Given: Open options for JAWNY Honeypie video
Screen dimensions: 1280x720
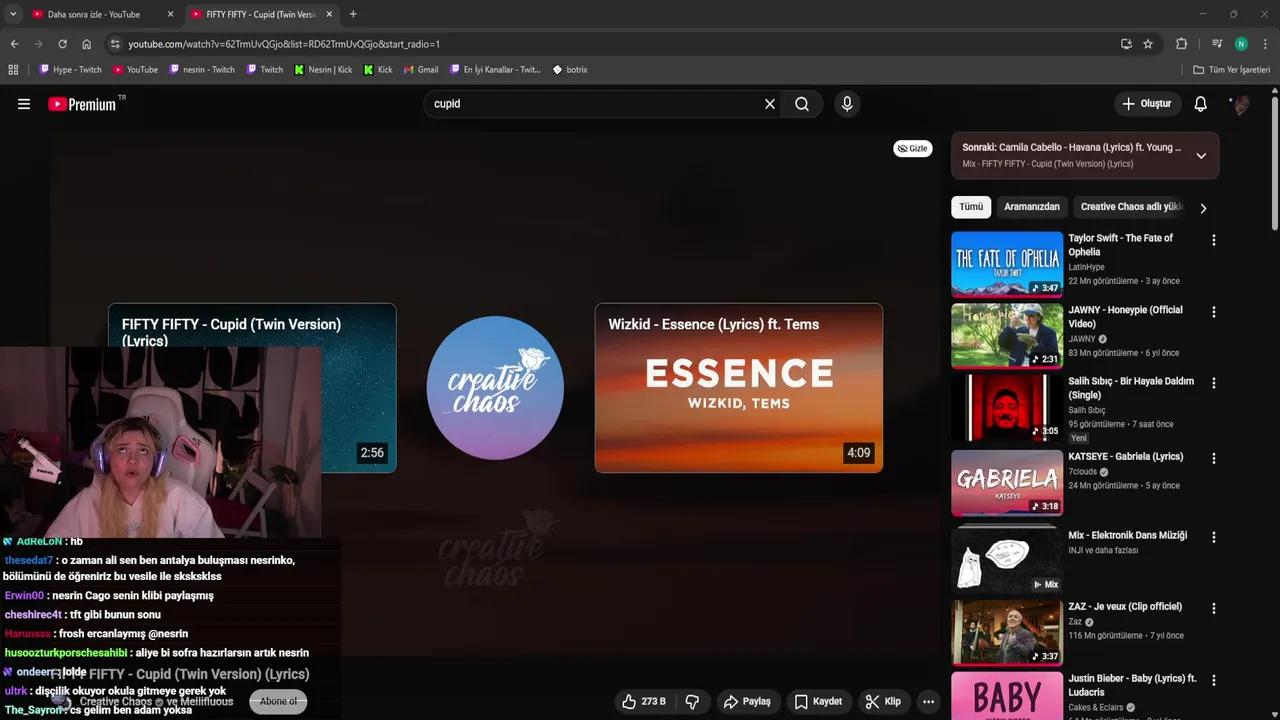Looking at the screenshot, I should pos(1214,312).
